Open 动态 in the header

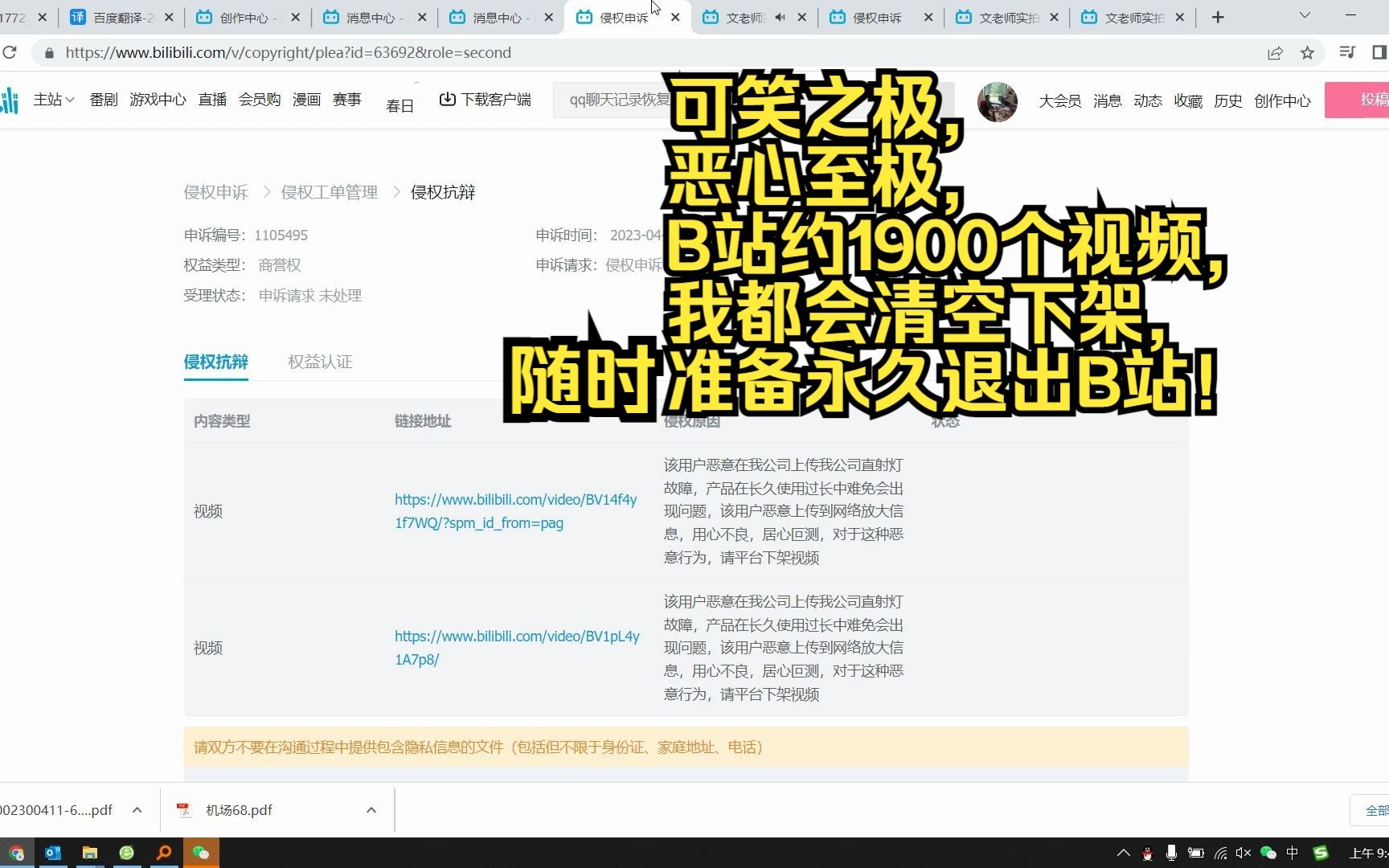pyautogui.click(x=1147, y=100)
